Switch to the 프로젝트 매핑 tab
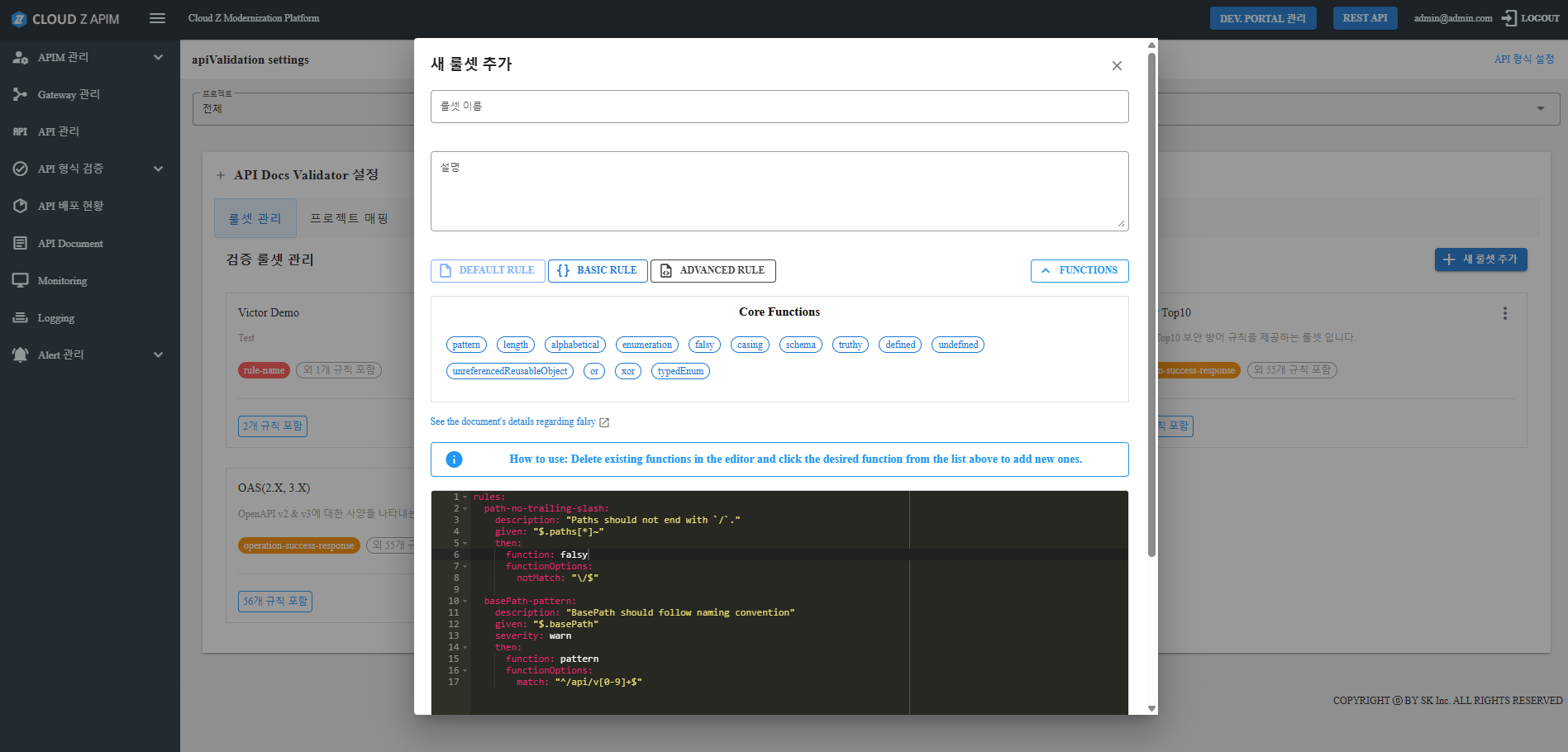 [x=349, y=218]
